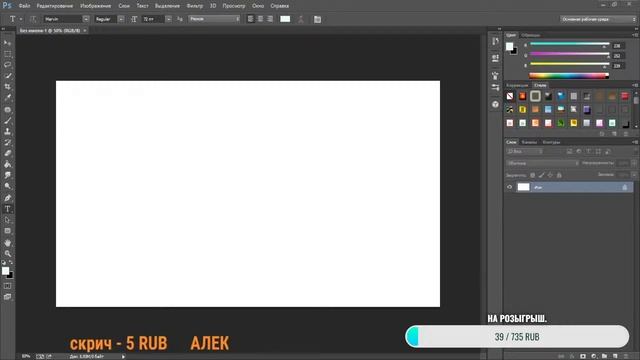Screen dimensions: 640x360
Task: Open the layer blend mode dropdown
Action: [542, 163]
